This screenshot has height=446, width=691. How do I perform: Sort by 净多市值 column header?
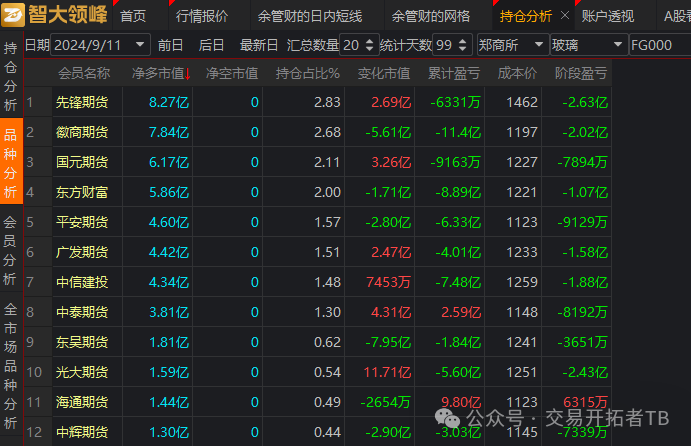click(x=158, y=73)
